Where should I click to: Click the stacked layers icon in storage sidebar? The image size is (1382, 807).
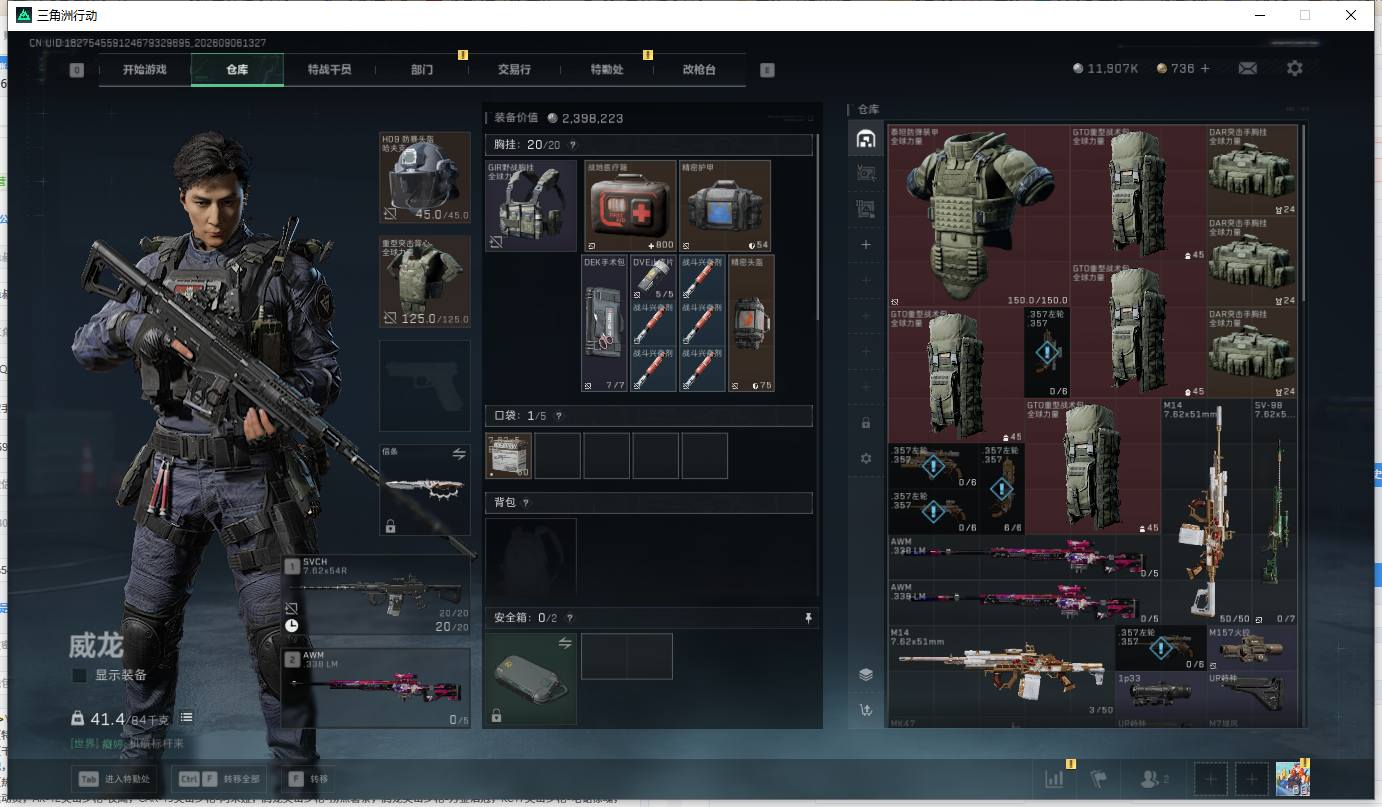[x=866, y=675]
